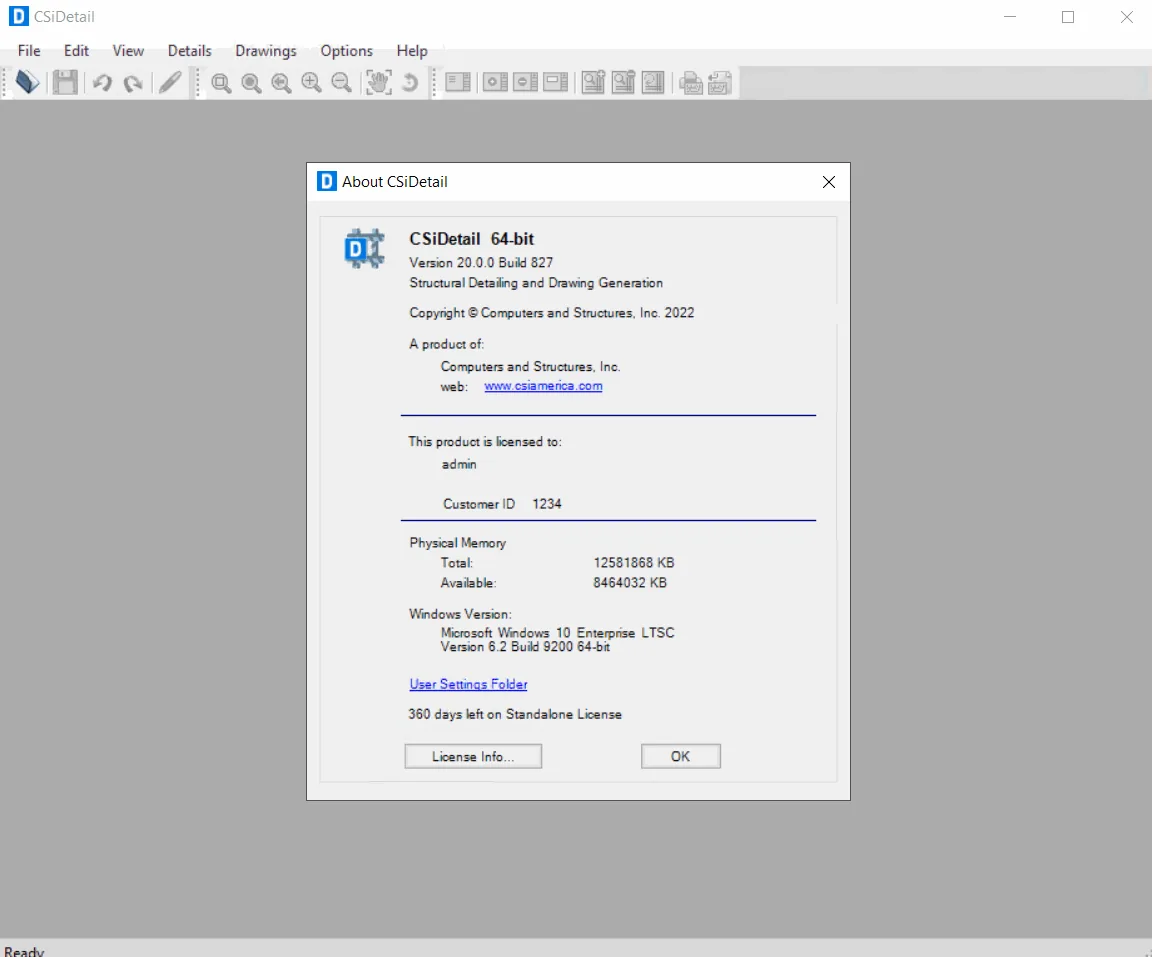Click the 'CSiDetail 64-bit' heading
Image resolution: width=1152 pixels, height=957 pixels.
tap(472, 239)
